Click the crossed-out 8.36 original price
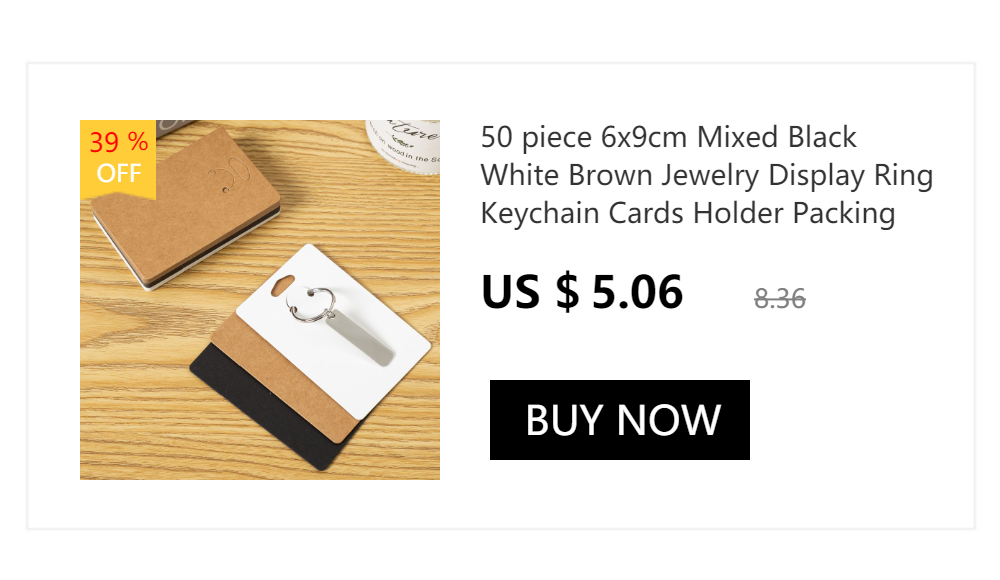Viewport: 1000px width, 580px height. point(779,299)
